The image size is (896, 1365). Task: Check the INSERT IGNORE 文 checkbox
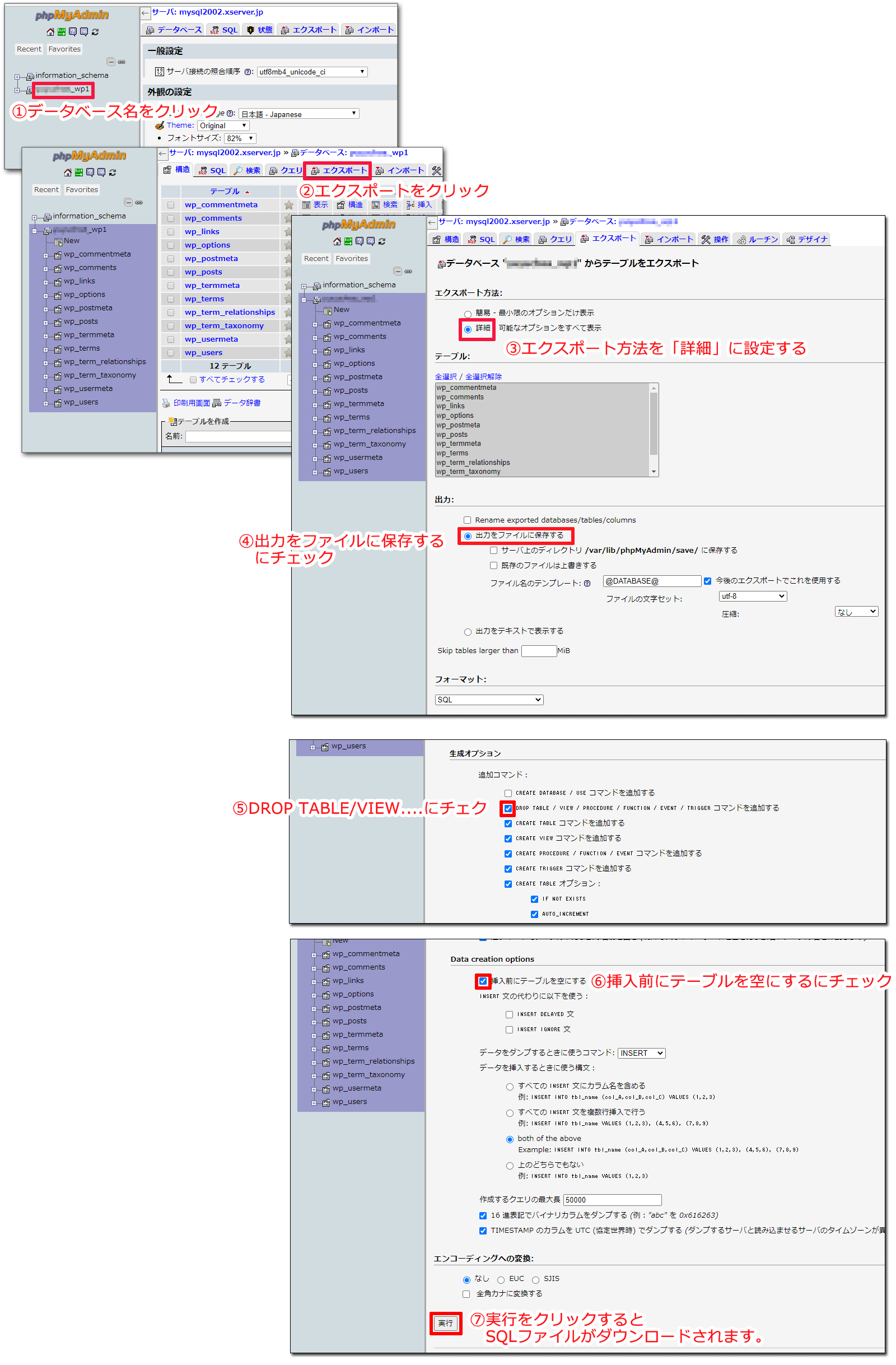coord(510,1031)
